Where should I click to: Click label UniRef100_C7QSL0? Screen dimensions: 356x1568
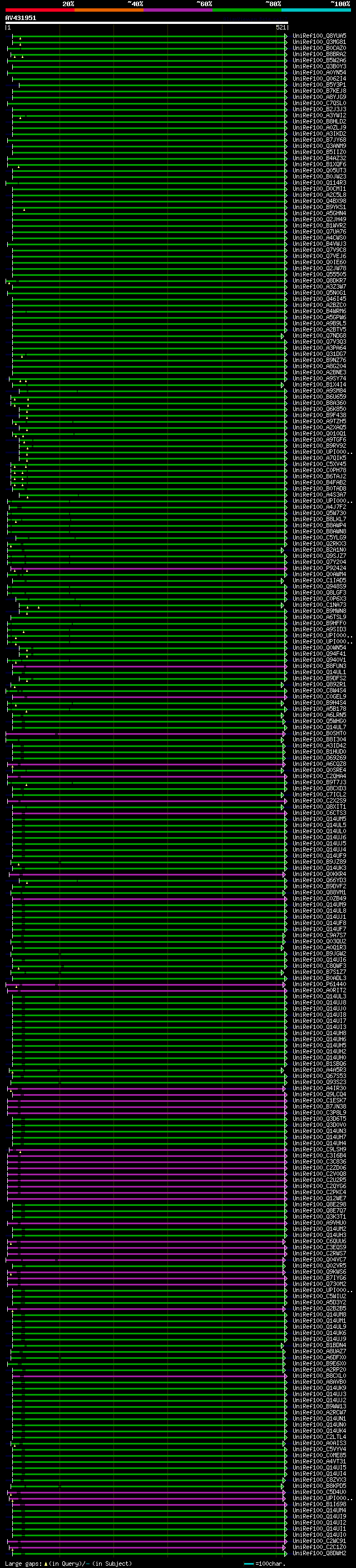point(319,103)
